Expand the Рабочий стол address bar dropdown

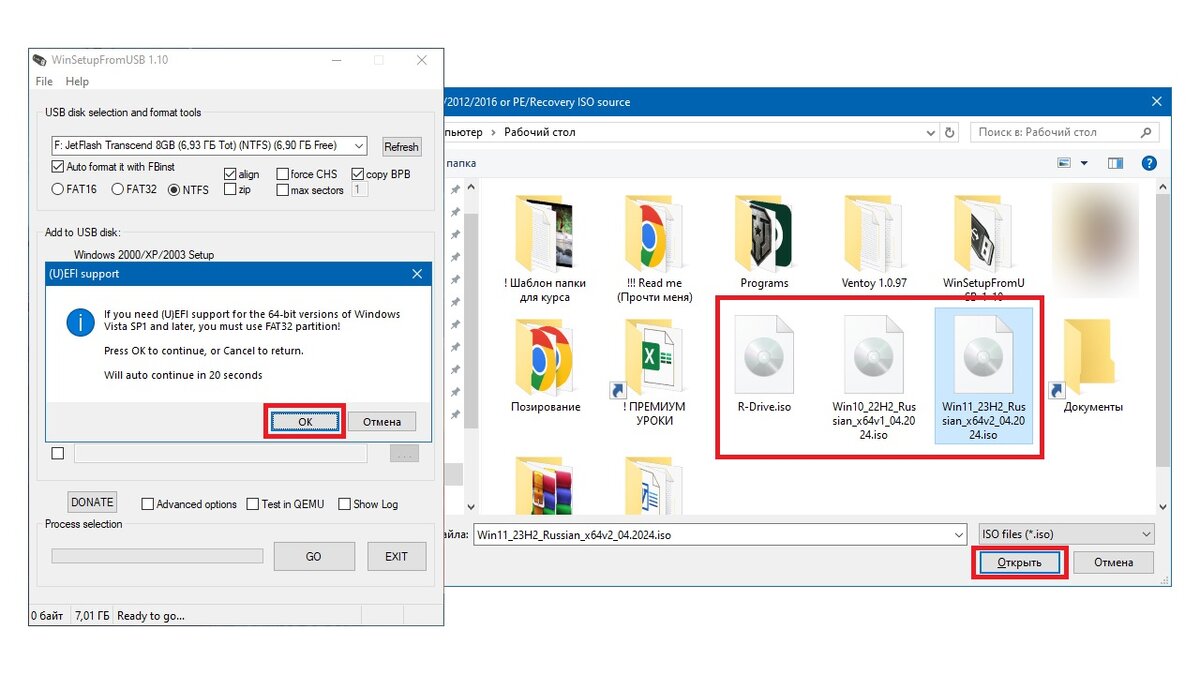930,132
